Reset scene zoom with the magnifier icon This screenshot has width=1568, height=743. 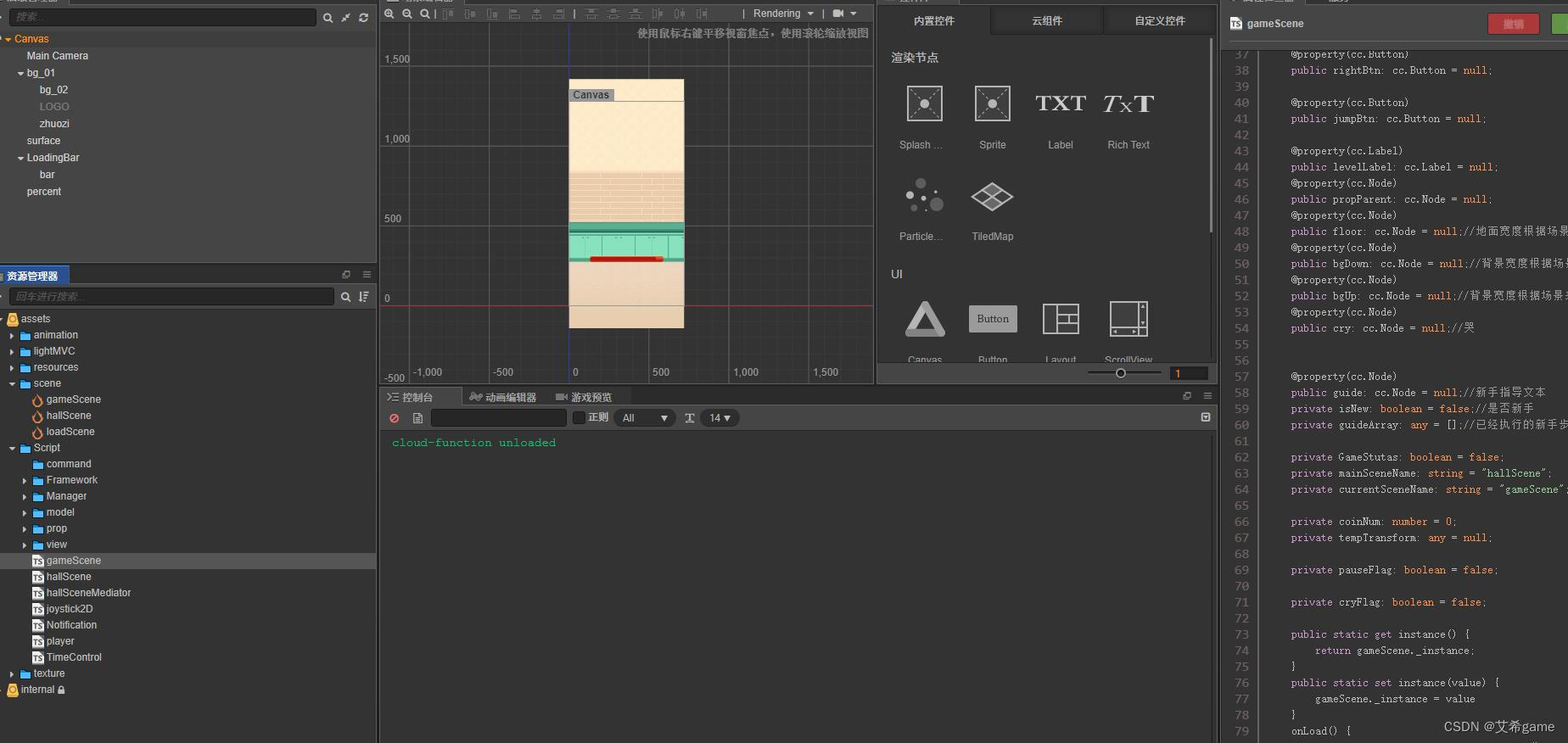coord(425,14)
